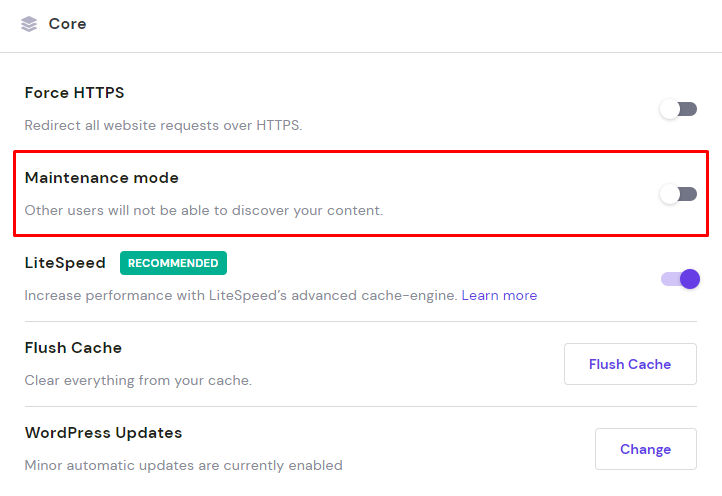Click the LiteSpeed title text
Screen dimensions: 722x496
tap(65, 263)
